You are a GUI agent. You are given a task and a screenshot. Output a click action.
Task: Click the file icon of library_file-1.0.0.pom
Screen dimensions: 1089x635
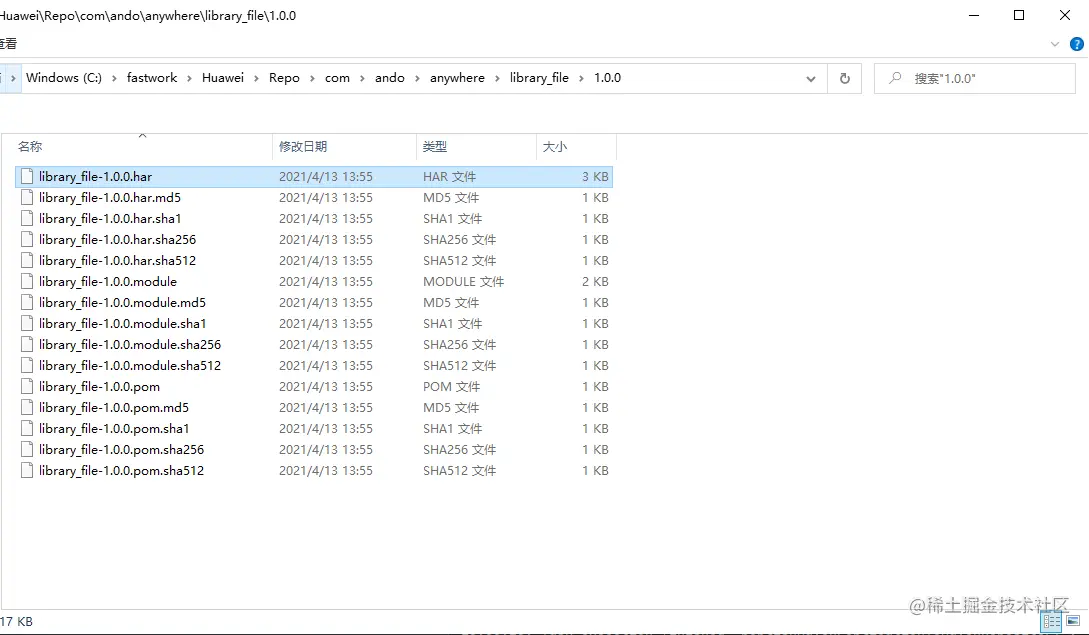[27, 386]
